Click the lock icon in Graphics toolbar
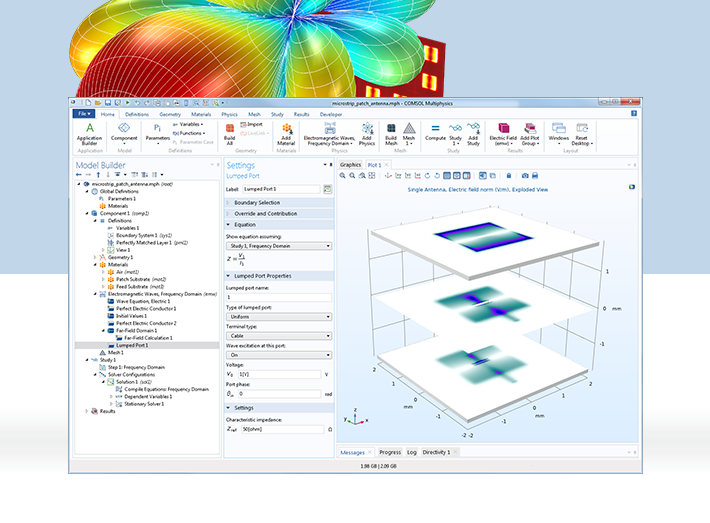Viewport: 710px width, 523px height. pyautogui.click(x=509, y=176)
